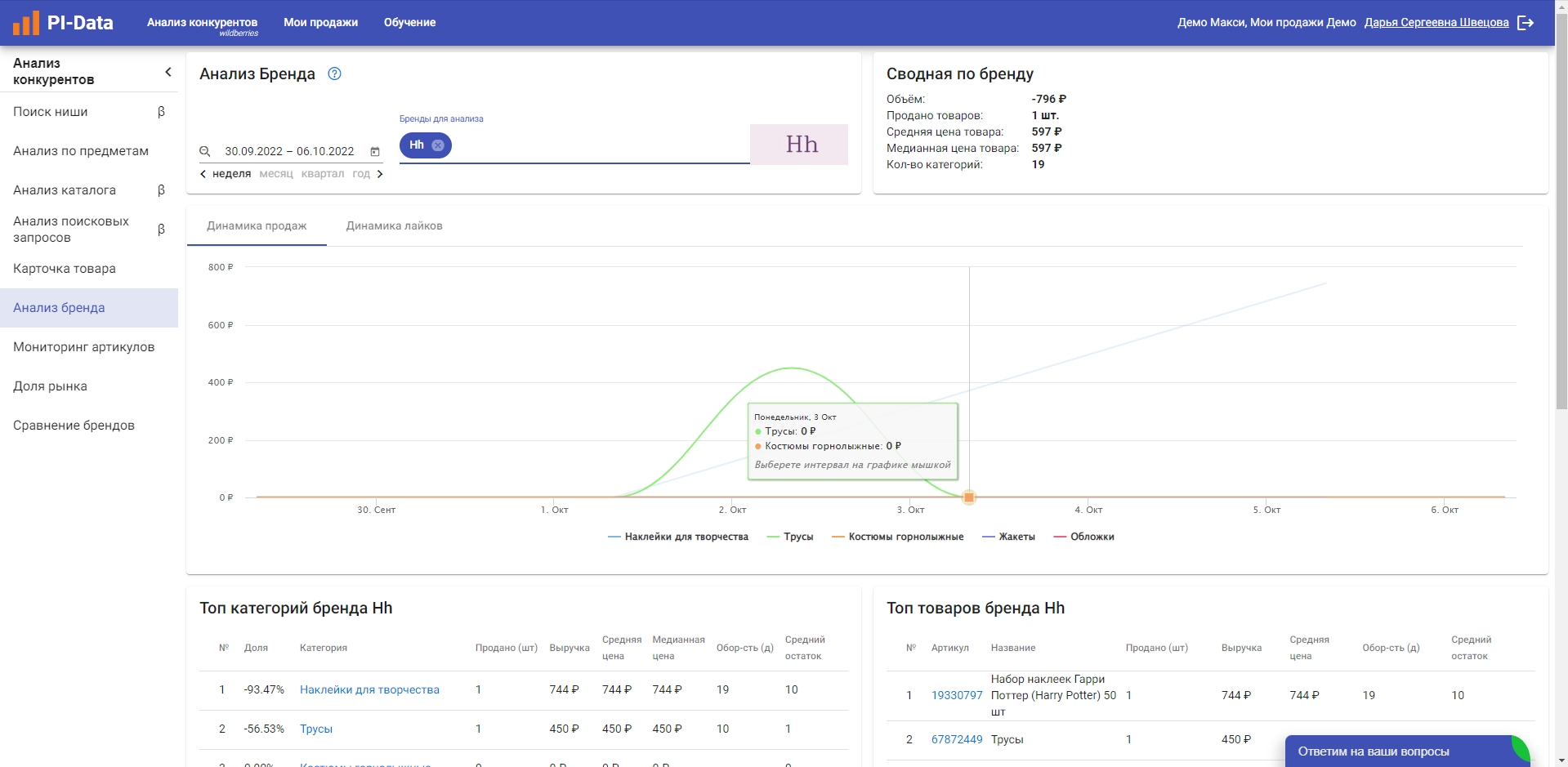Open article 67872449 link
Viewport: 1568px width, 767px height.
coord(957,740)
